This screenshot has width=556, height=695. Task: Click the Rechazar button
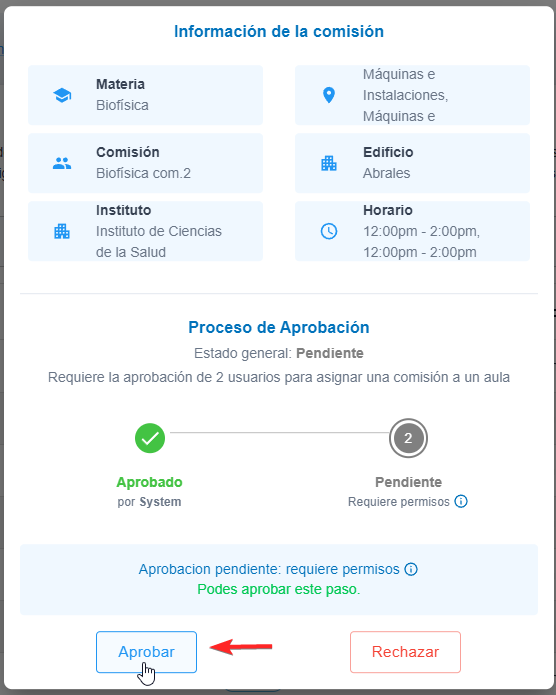(405, 652)
